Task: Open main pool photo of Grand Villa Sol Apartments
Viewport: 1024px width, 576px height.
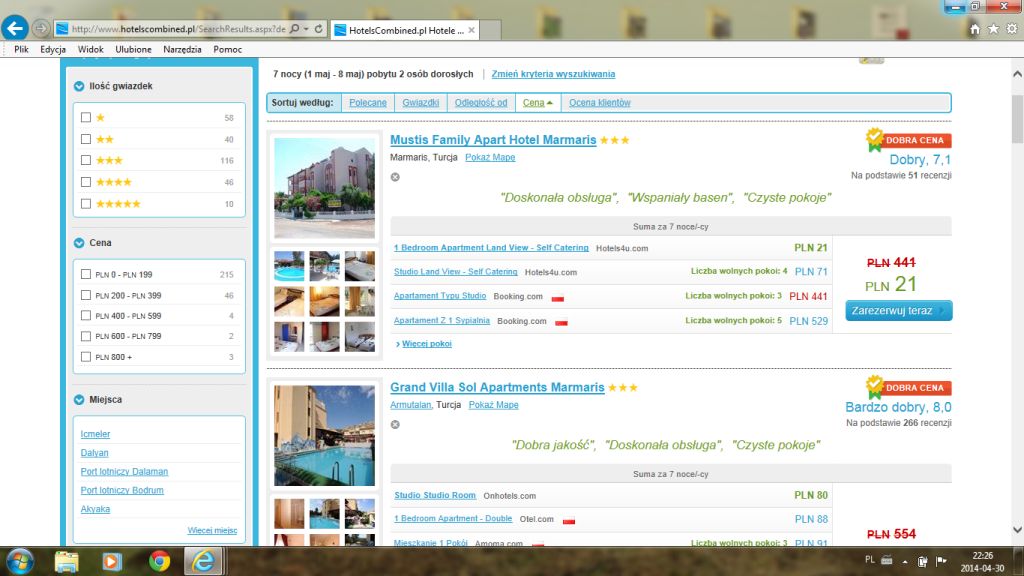Action: tap(325, 436)
